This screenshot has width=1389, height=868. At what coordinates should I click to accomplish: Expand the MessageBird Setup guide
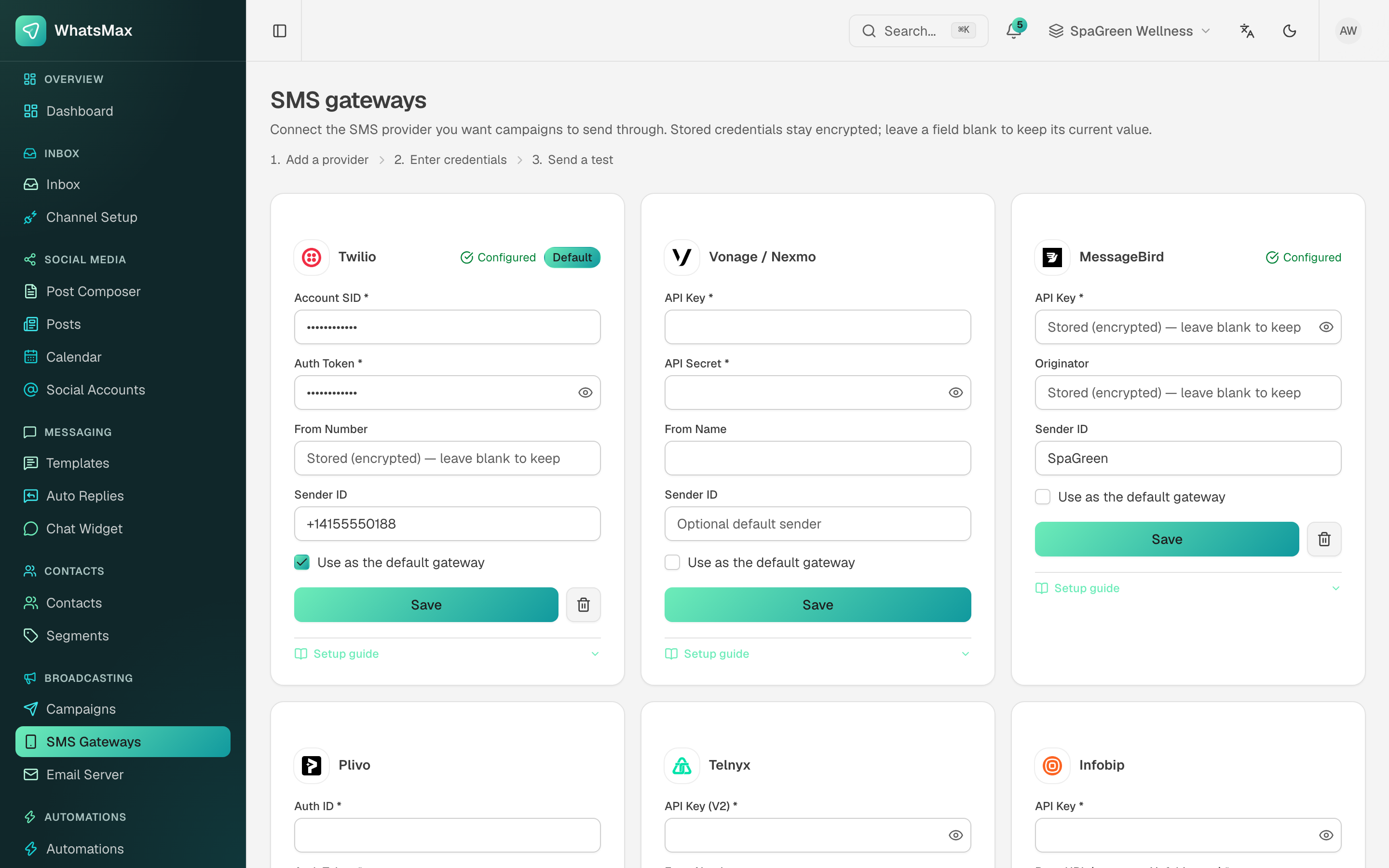(x=1187, y=588)
